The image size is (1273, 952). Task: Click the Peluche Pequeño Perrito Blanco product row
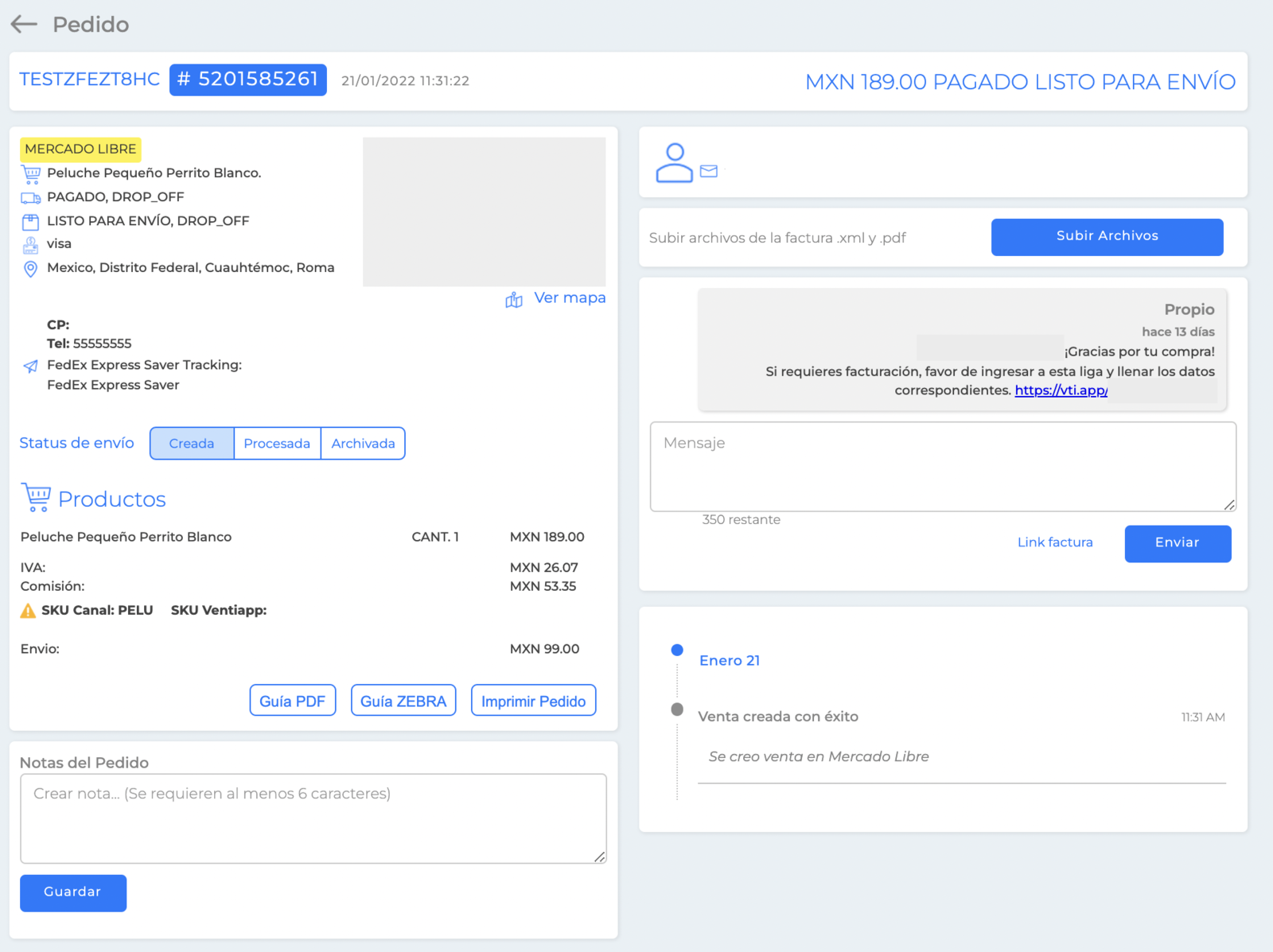[x=302, y=537]
